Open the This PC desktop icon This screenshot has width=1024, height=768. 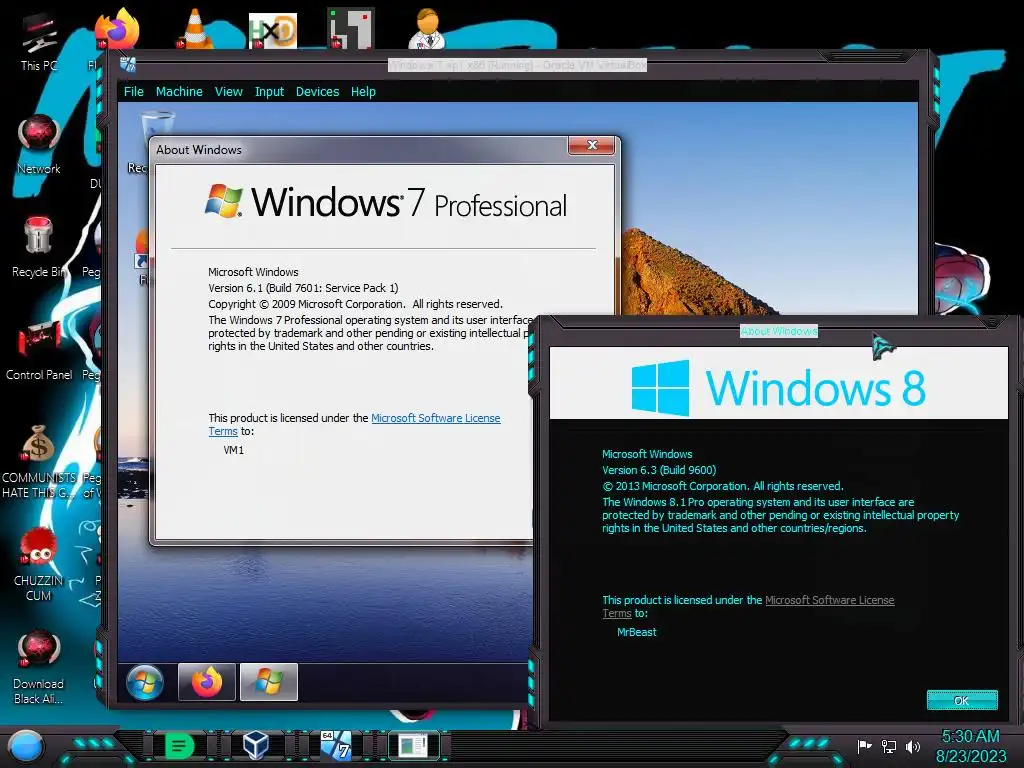click(38, 42)
